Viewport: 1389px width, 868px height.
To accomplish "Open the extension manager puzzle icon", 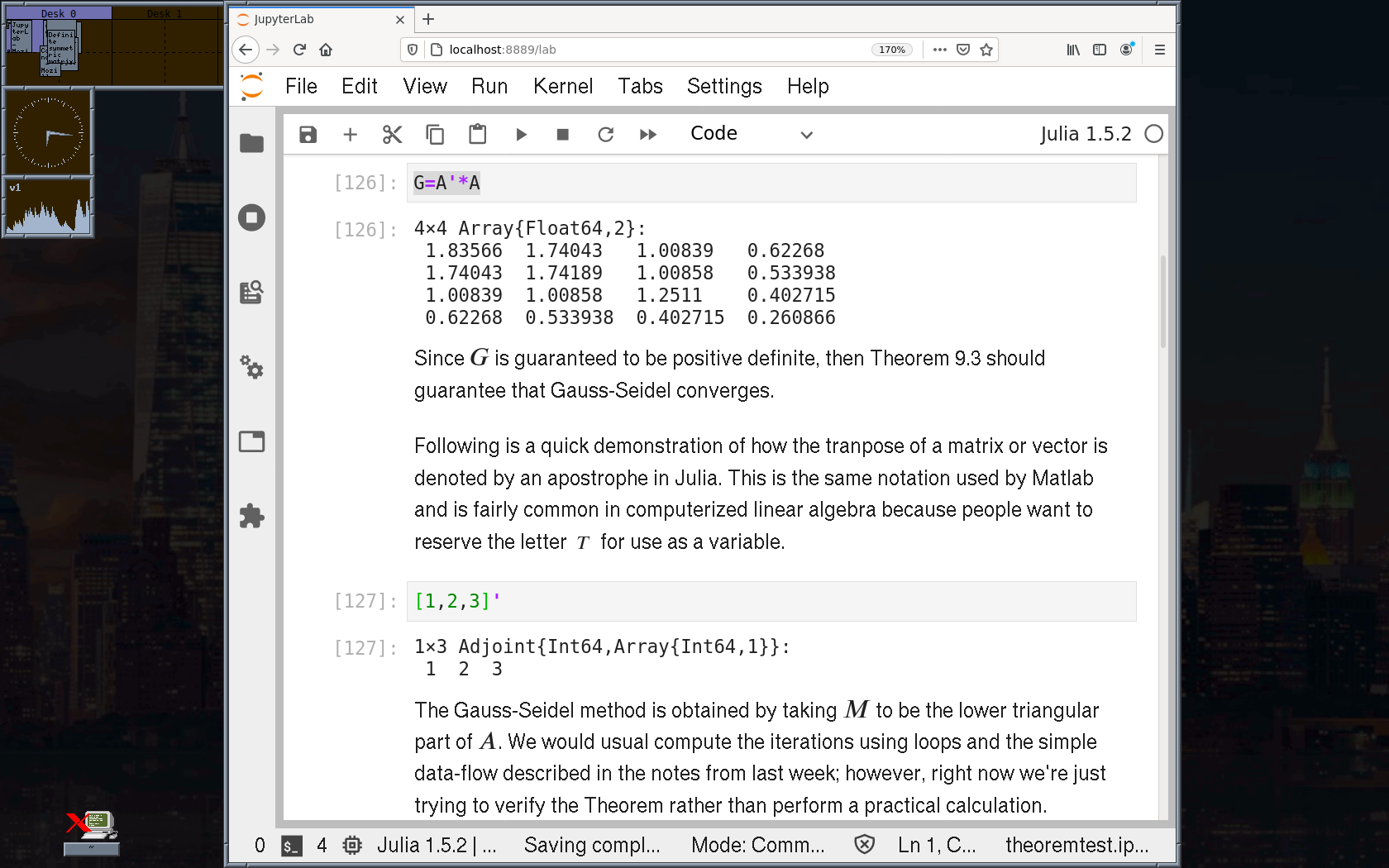I will coord(251,517).
